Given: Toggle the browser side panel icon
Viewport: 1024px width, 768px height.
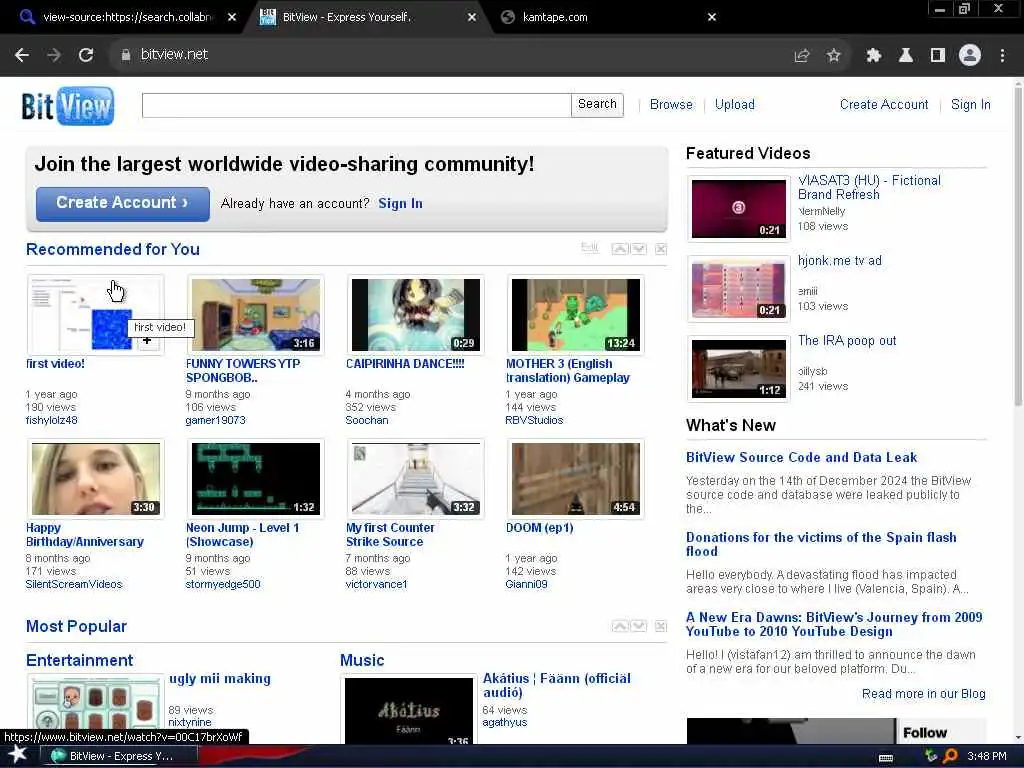Looking at the screenshot, I should pos(938,56).
